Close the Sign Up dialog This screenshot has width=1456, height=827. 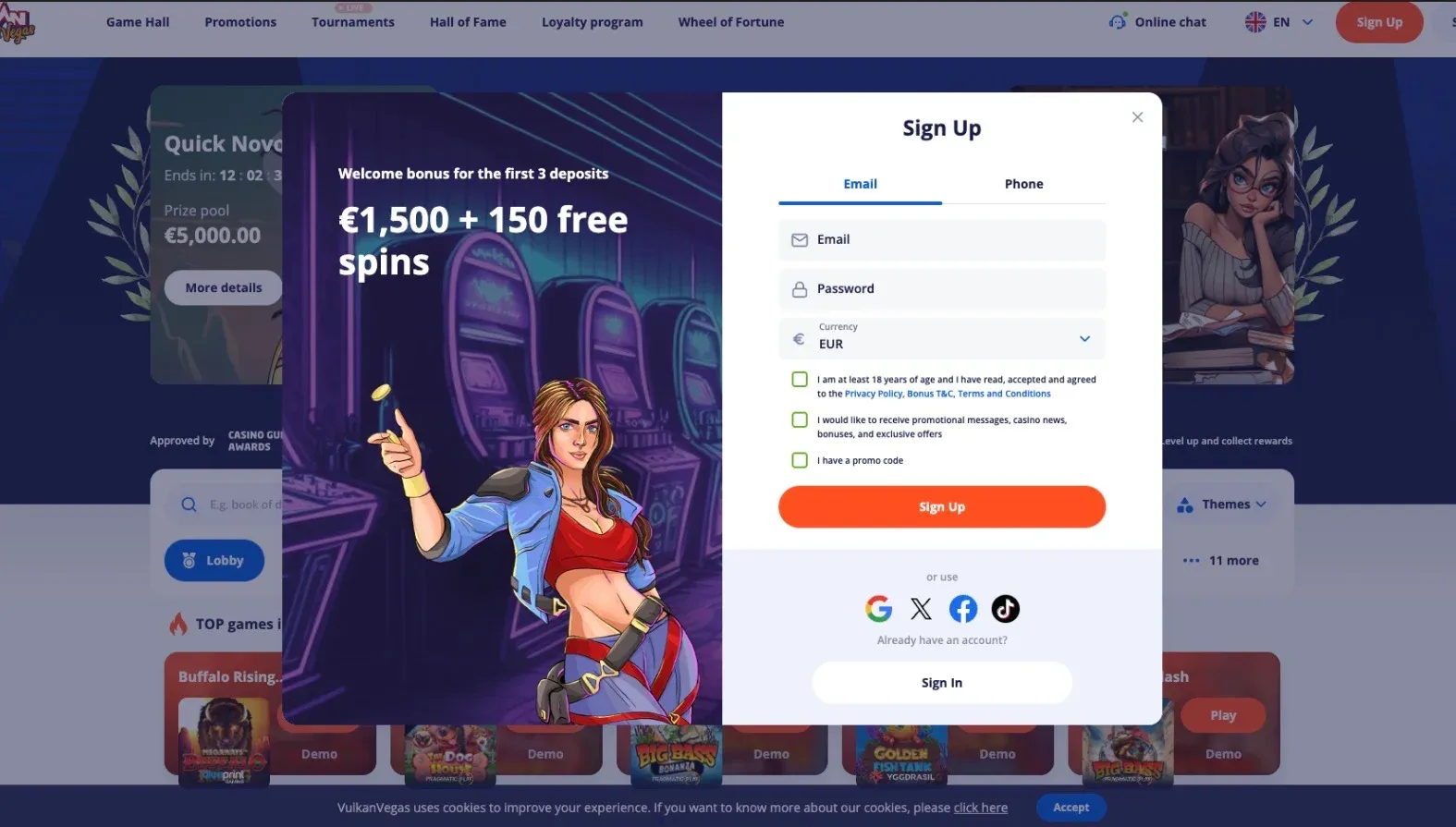click(x=1137, y=117)
